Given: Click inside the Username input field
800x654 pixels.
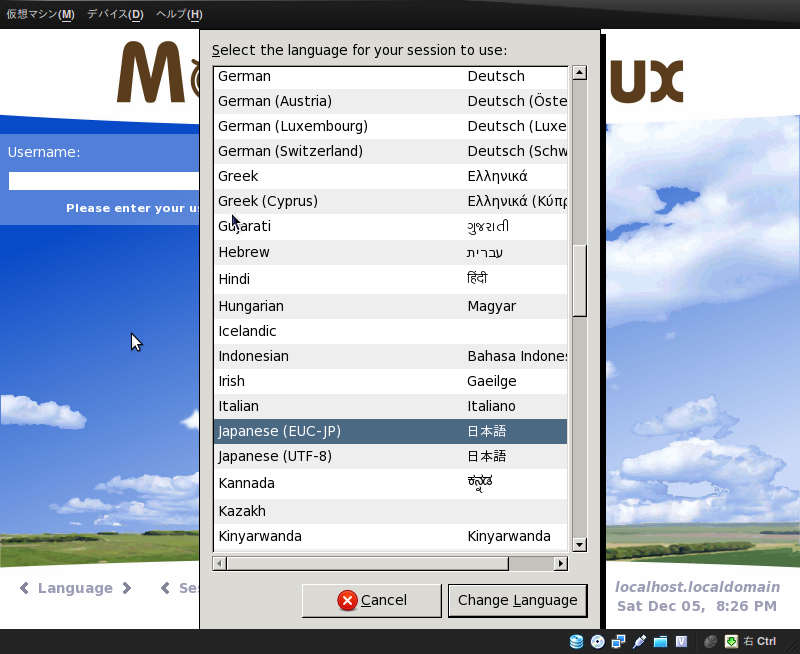Looking at the screenshot, I should coord(100,181).
